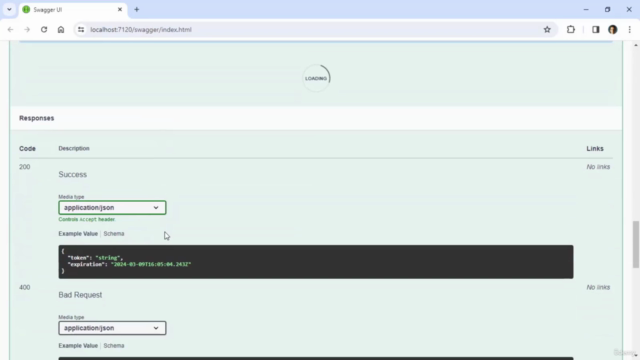Click "No links" in the 200 row
The height and width of the screenshot is (360, 640).
coord(598,167)
